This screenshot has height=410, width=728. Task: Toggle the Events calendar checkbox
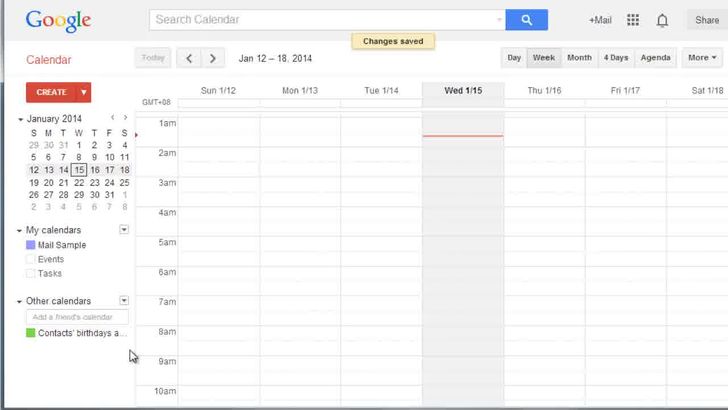31,259
